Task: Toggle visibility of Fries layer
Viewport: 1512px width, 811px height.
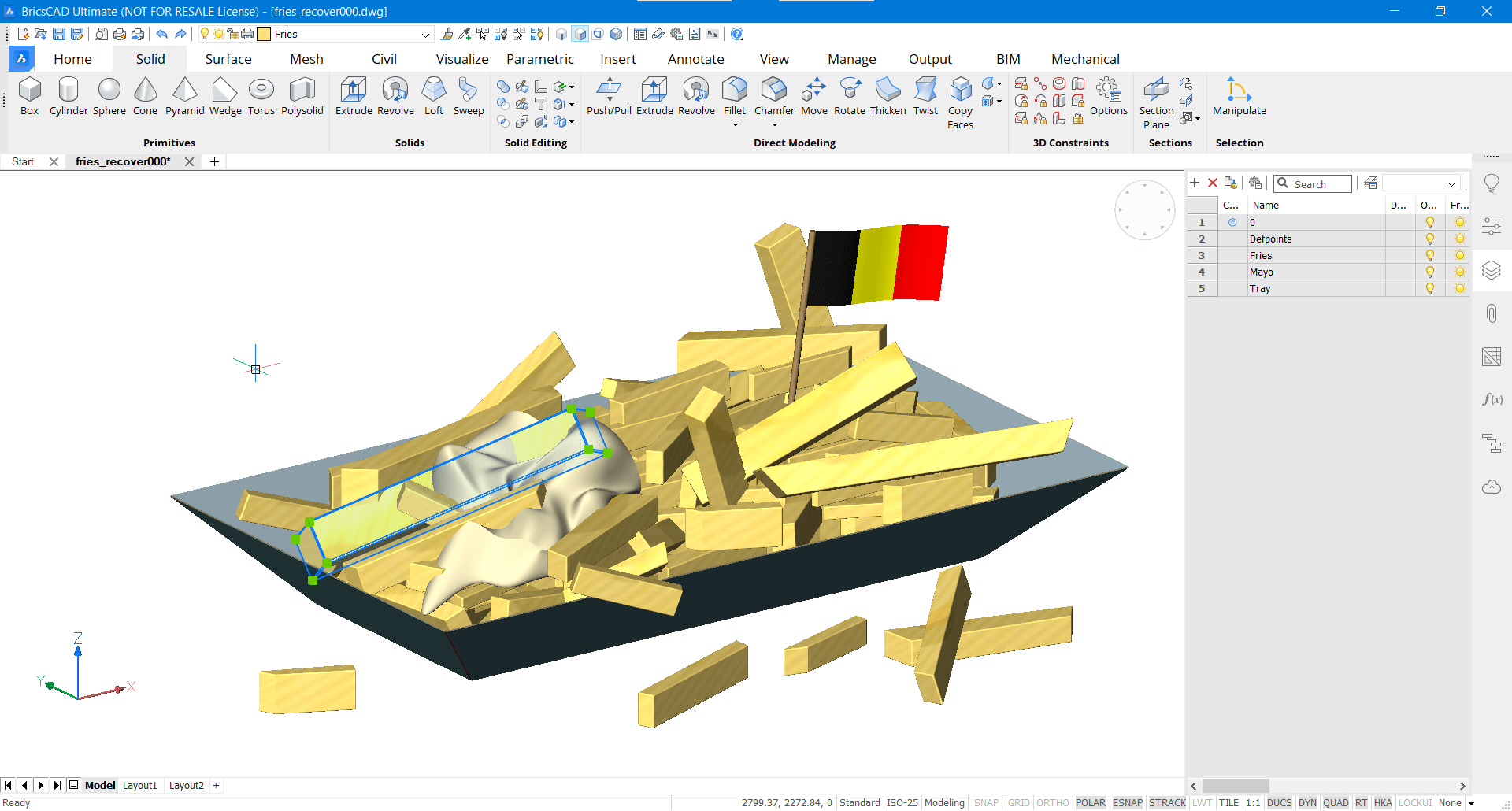Action: coord(1430,255)
